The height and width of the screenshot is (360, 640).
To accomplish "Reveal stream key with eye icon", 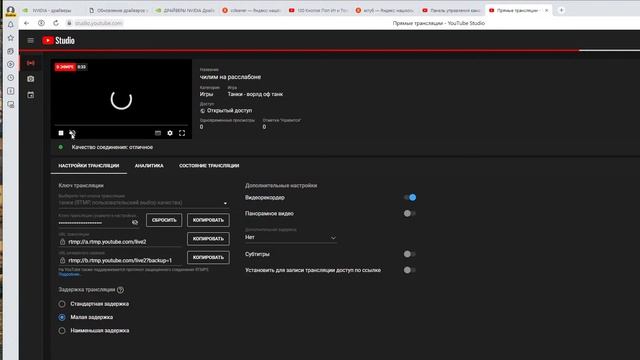I will point(135,222).
